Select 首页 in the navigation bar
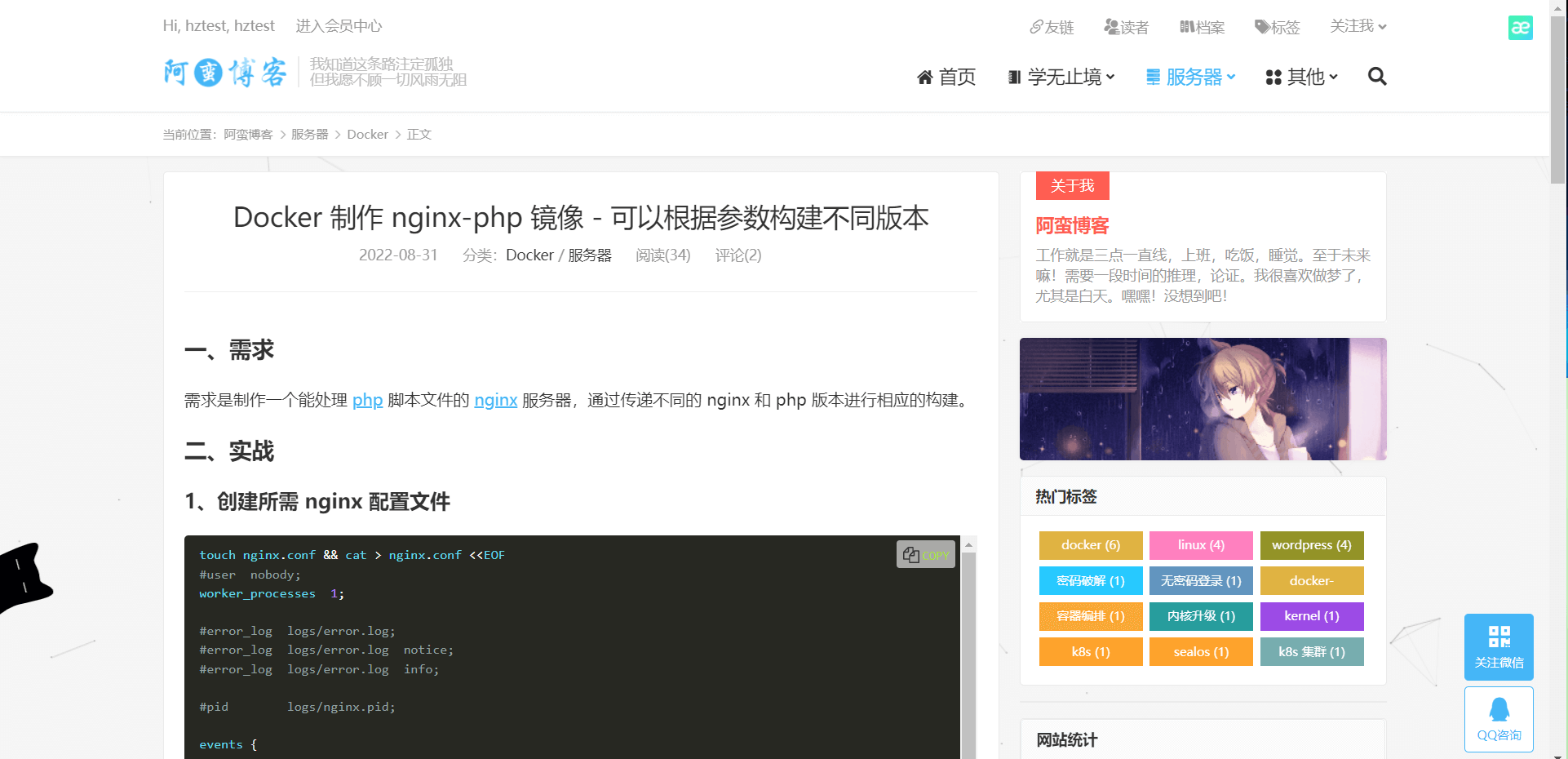Viewport: 1568px width, 759px height. tap(946, 77)
